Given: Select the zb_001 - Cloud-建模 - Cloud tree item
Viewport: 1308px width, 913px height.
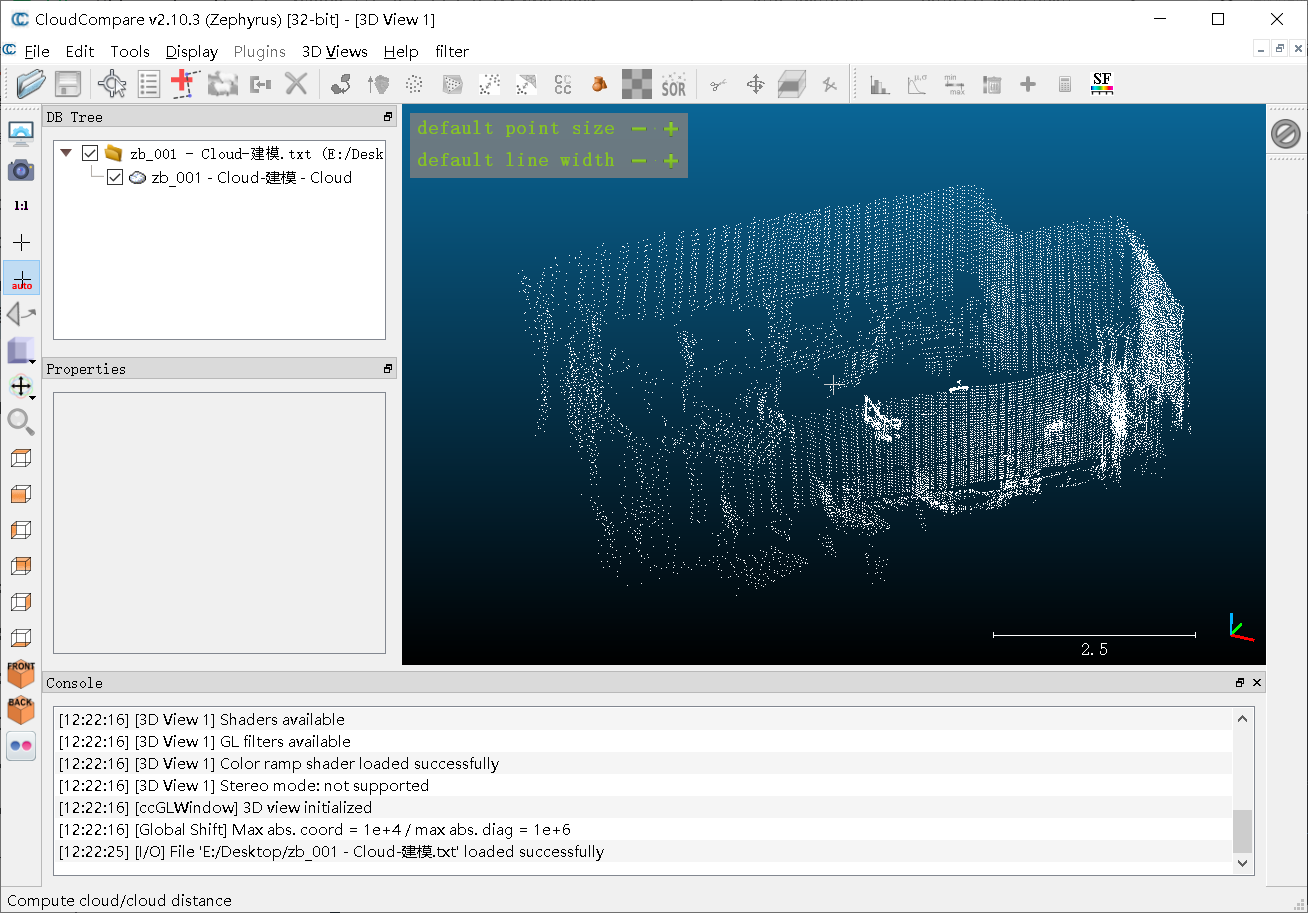Looking at the screenshot, I should [251, 177].
